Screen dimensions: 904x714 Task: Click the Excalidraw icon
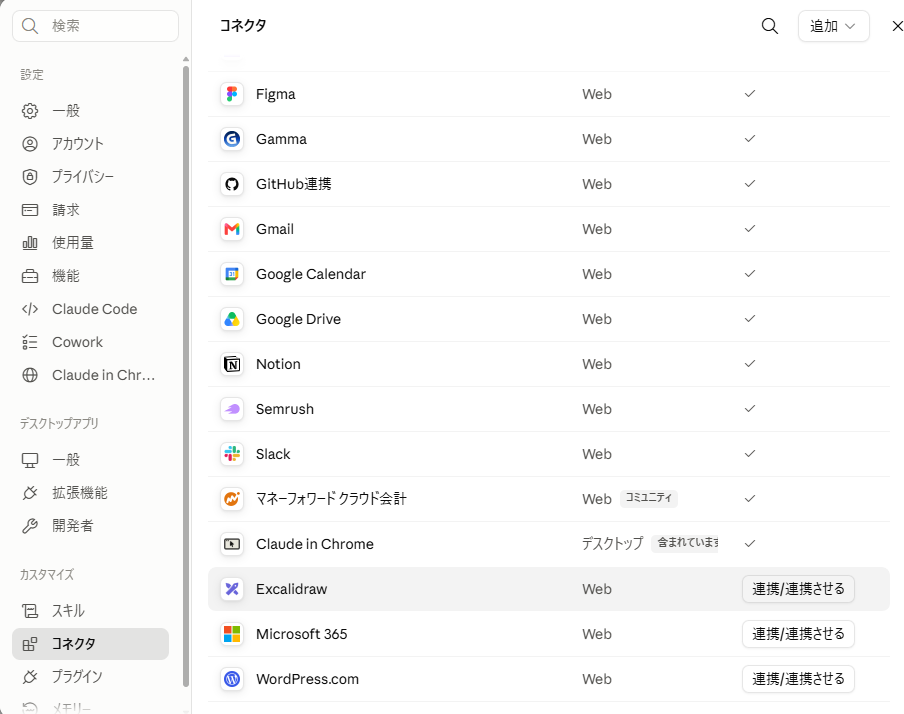tap(232, 589)
